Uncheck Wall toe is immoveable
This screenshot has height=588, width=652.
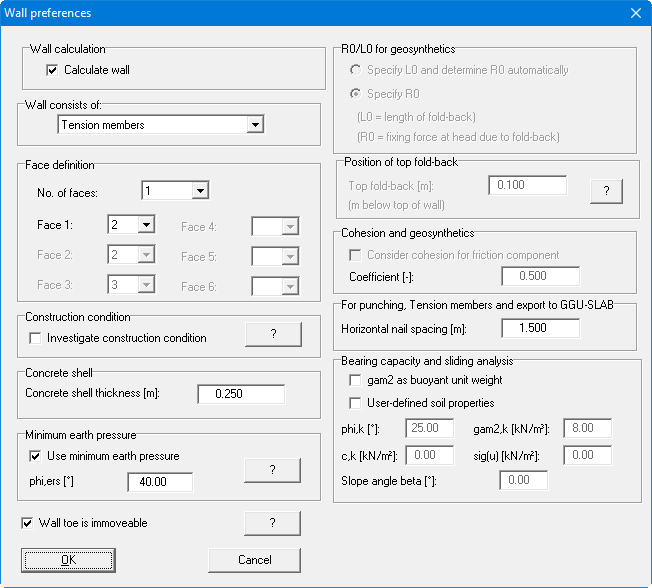click(28, 522)
